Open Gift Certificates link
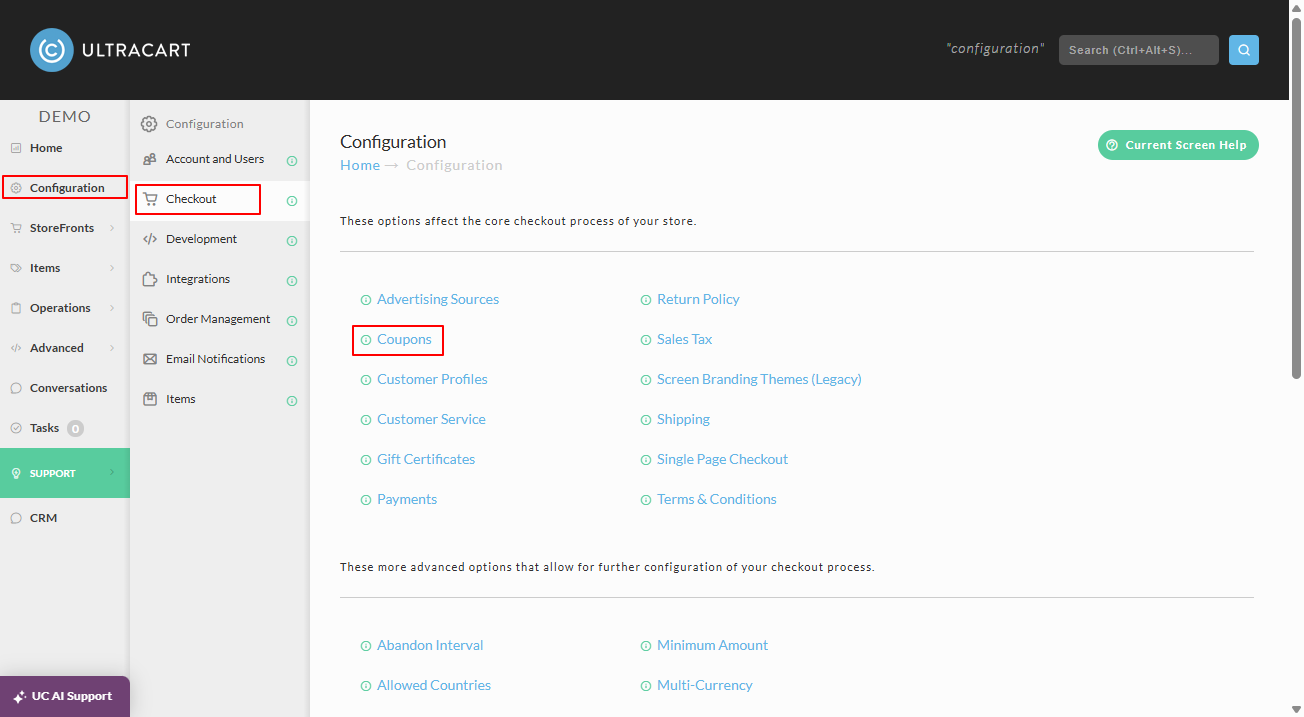 (x=426, y=459)
